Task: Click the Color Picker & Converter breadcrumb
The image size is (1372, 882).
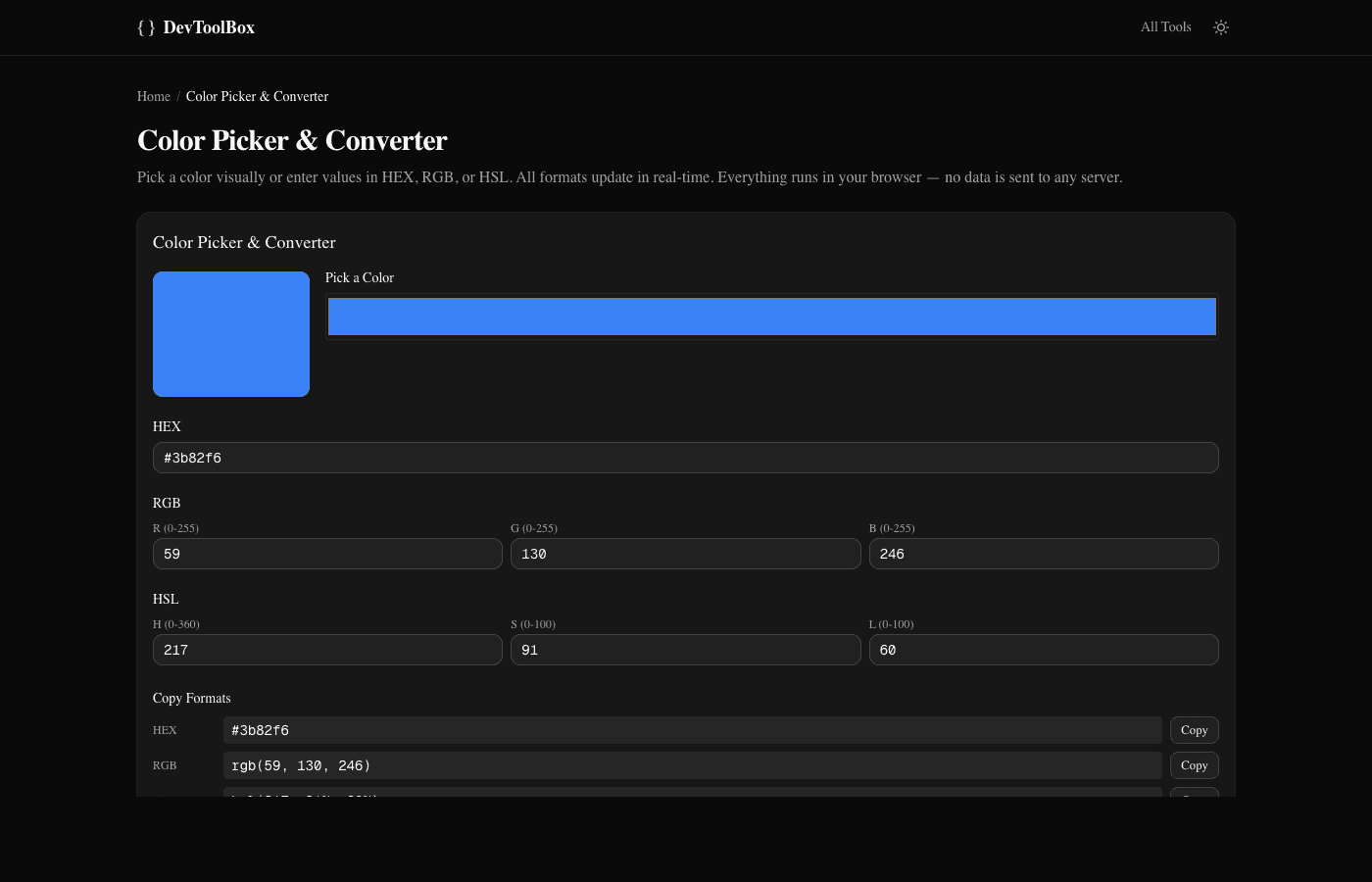Action: coord(257,96)
